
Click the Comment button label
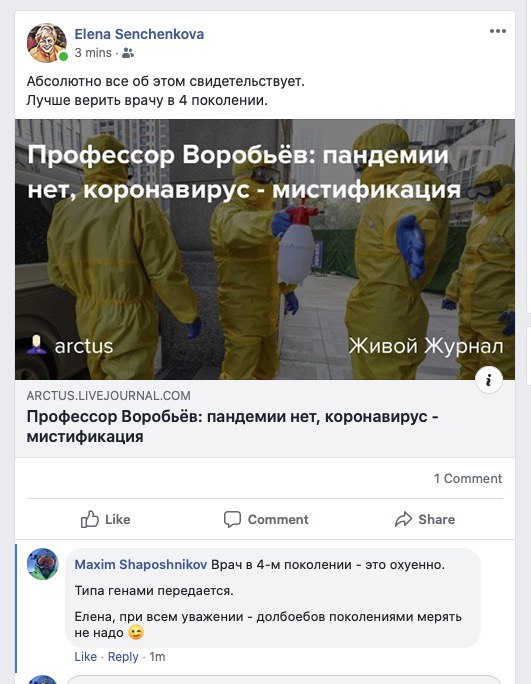[278, 520]
